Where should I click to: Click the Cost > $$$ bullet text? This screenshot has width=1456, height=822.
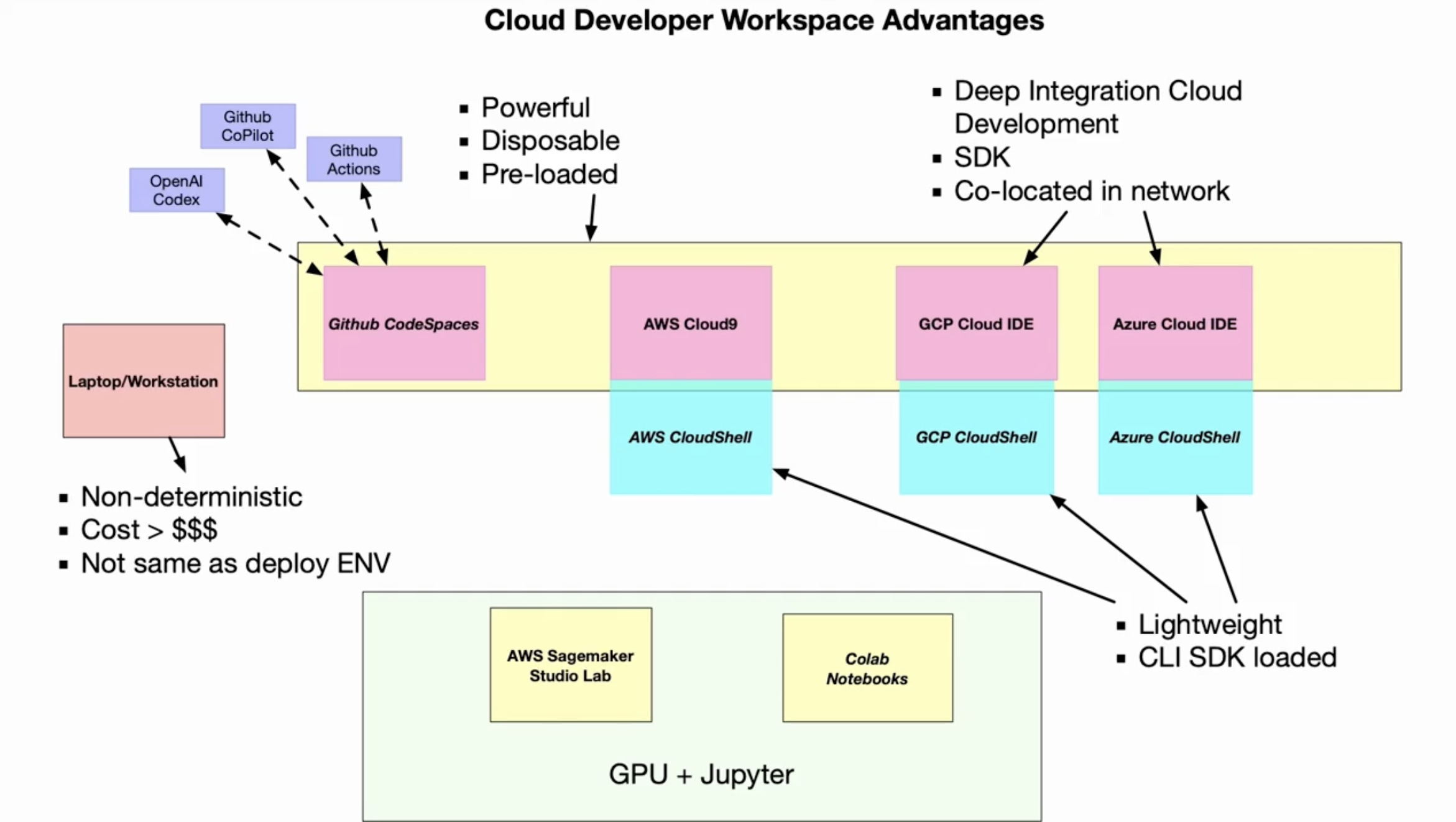click(x=149, y=530)
